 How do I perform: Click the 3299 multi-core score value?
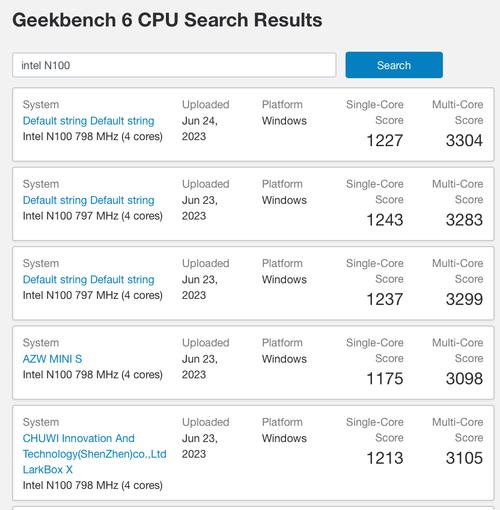pos(464,299)
